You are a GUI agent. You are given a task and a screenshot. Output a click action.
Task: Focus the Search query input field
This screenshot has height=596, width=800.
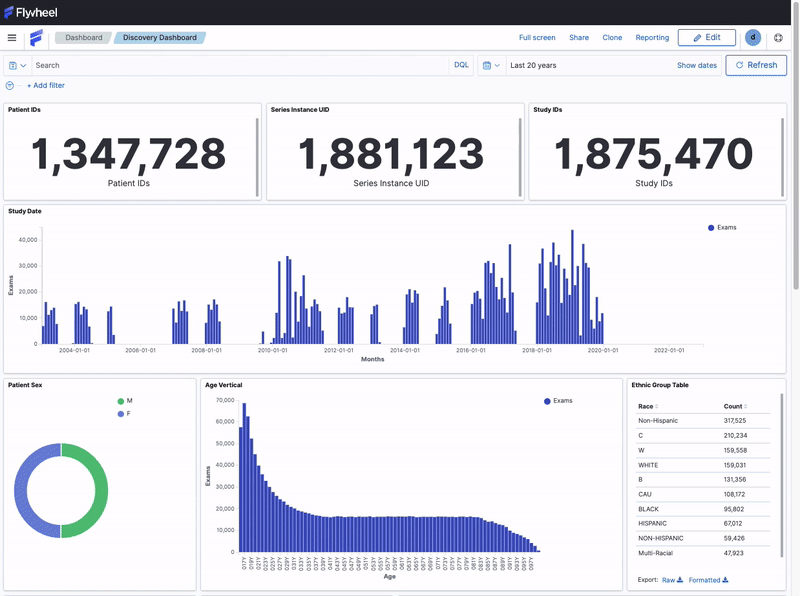coord(240,65)
